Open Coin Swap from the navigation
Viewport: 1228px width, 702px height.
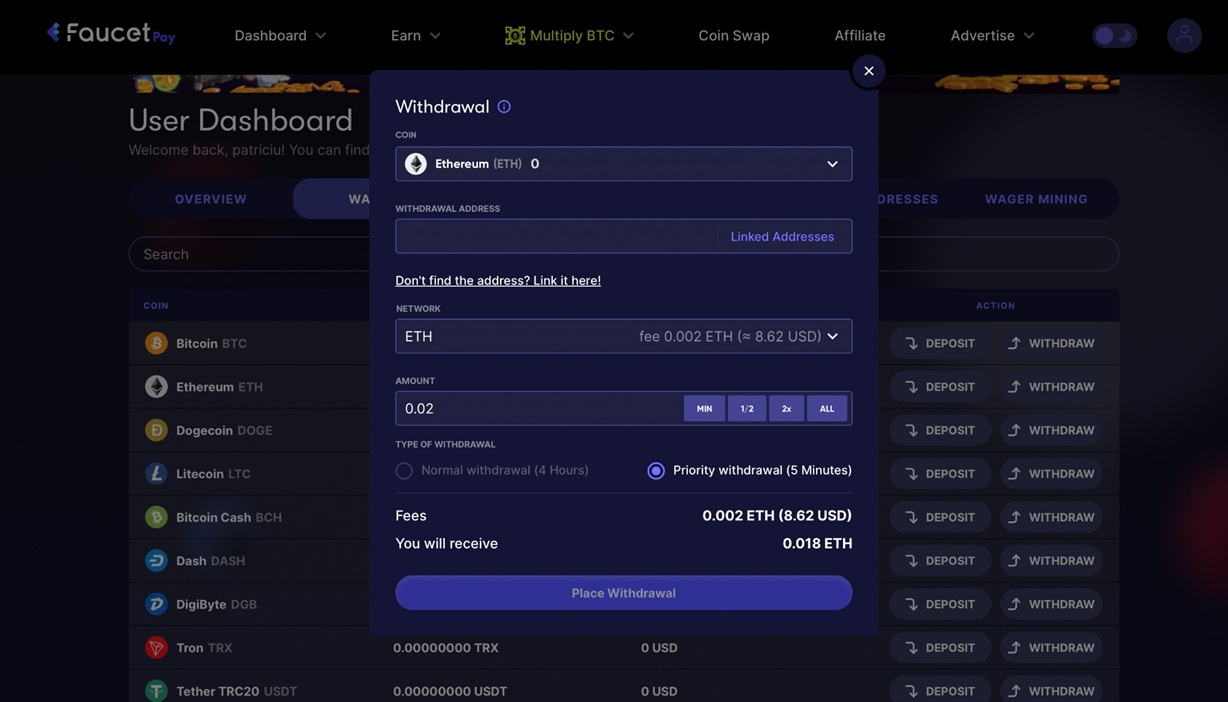tap(733, 36)
